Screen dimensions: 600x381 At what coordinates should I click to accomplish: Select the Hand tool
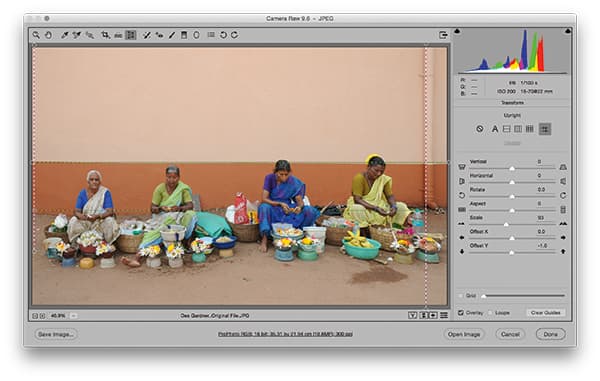[48, 35]
